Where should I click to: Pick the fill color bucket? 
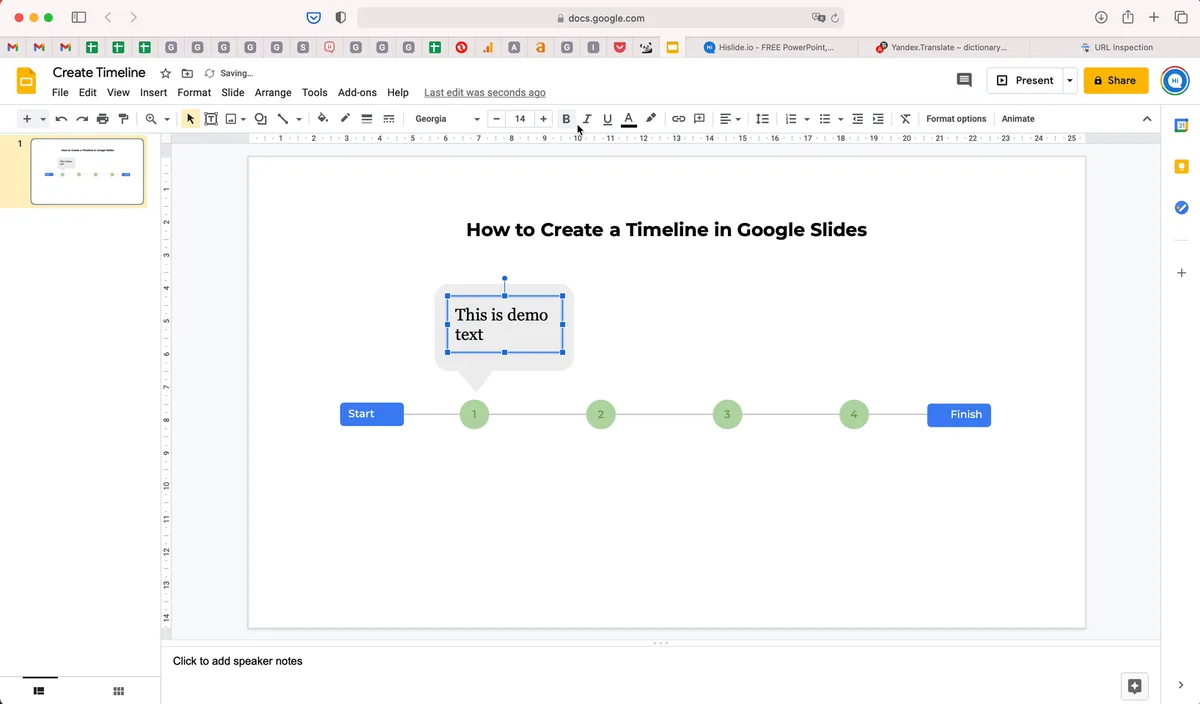[x=323, y=119]
